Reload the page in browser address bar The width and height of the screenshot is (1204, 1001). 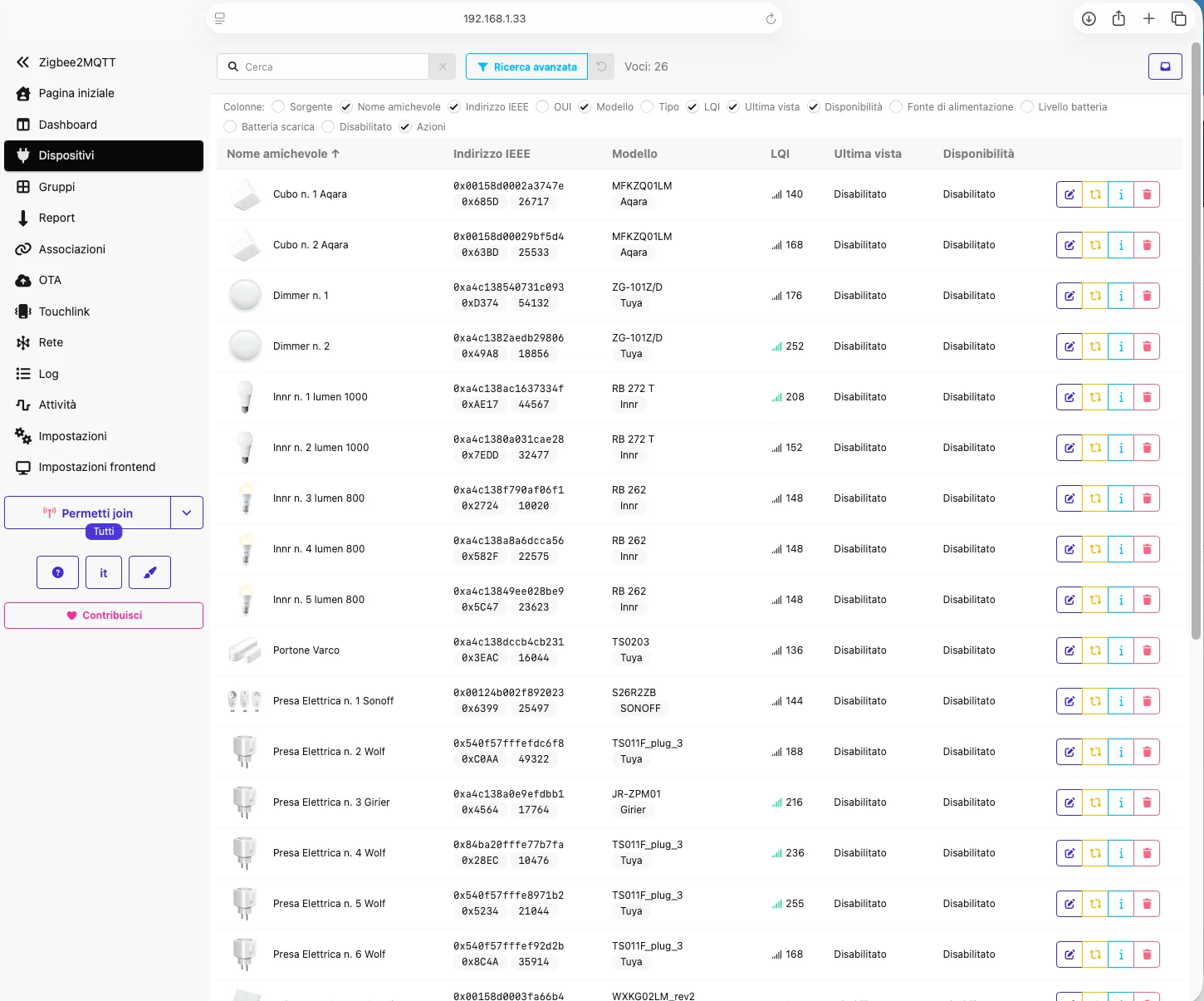click(x=771, y=18)
